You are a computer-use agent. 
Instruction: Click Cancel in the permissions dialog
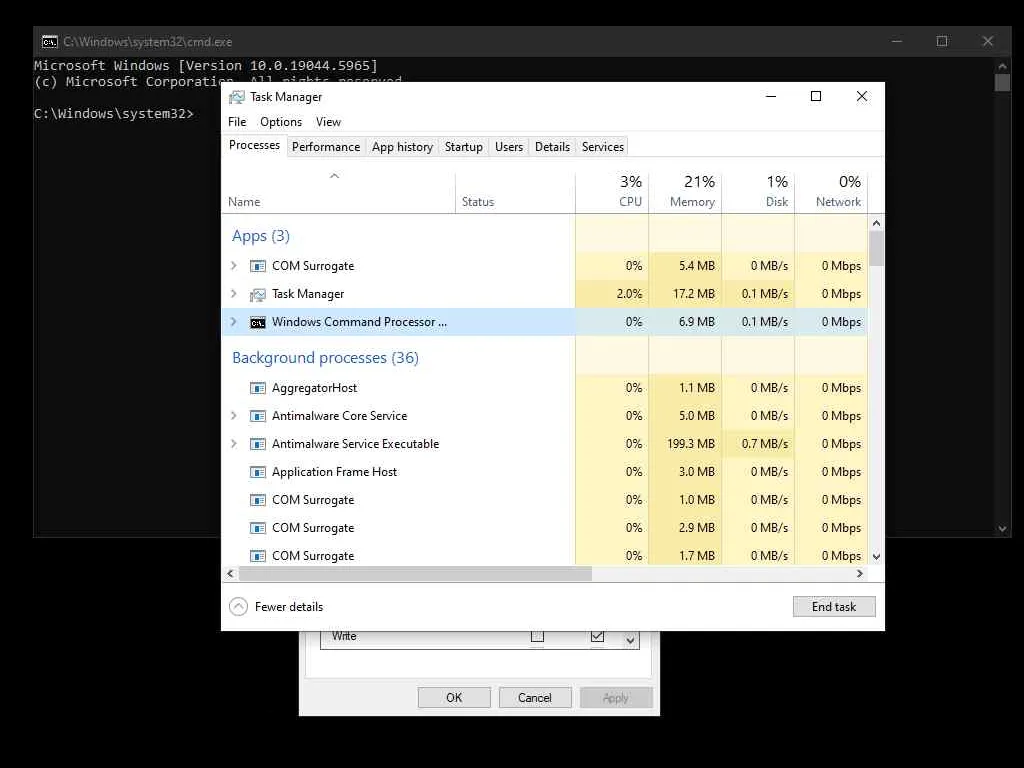535,697
